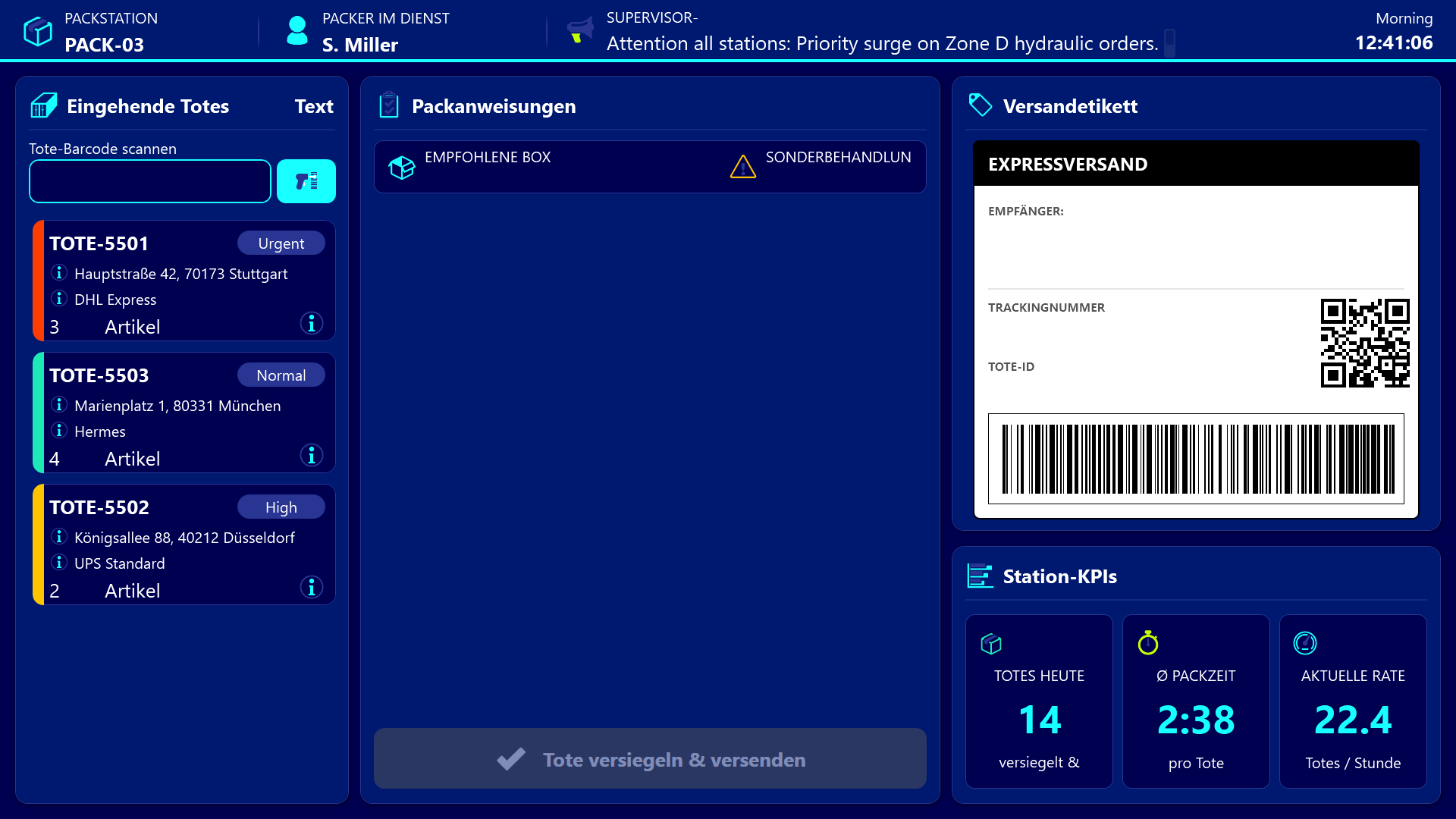Image resolution: width=1456 pixels, height=819 pixels.
Task: Click the Versandetikett tag icon
Action: point(981,105)
